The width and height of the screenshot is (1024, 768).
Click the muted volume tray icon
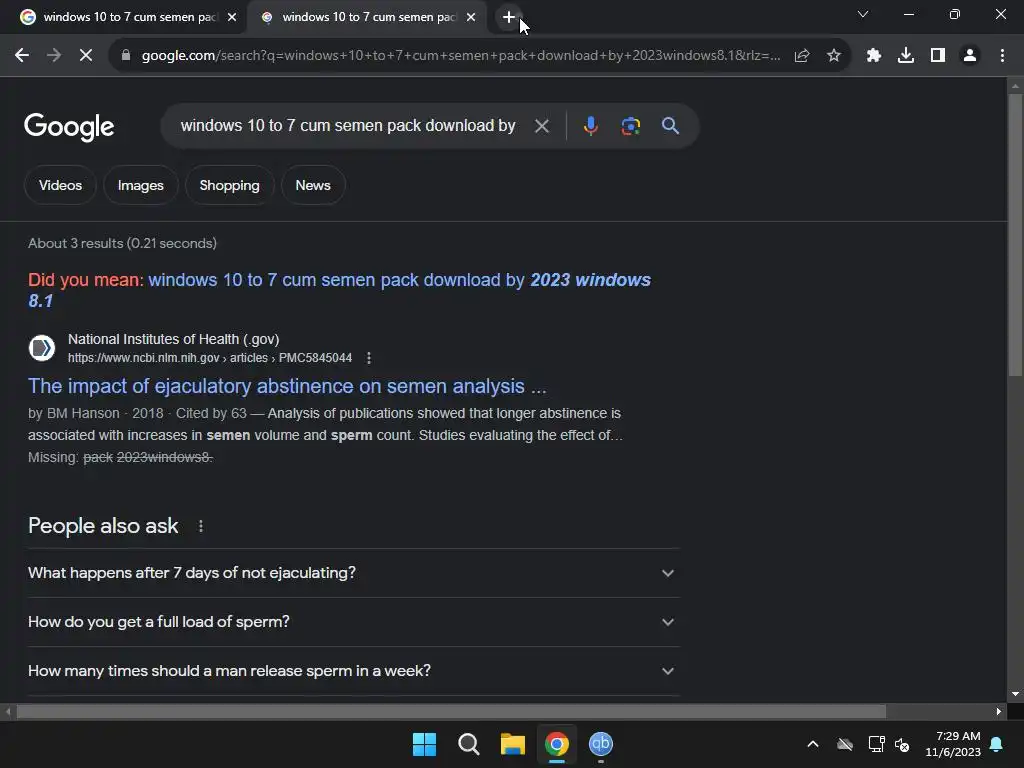click(903, 744)
